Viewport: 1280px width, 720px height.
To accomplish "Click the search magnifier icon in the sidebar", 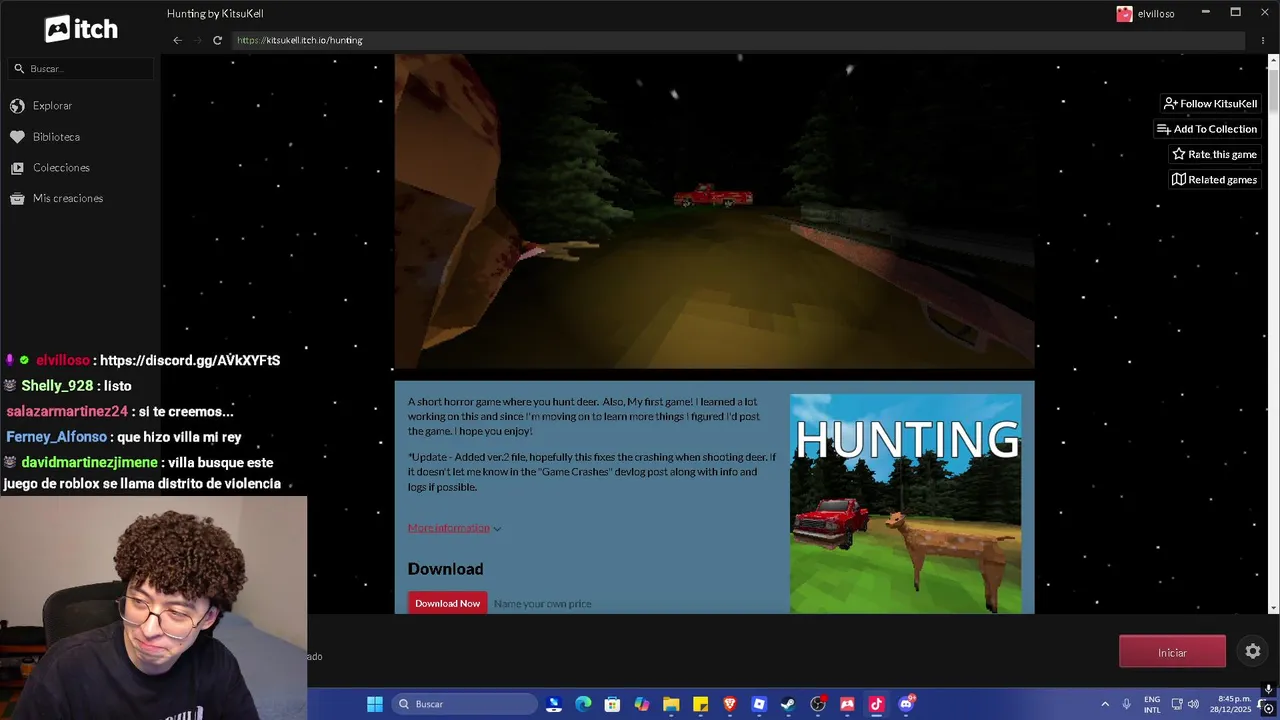I will point(19,68).
